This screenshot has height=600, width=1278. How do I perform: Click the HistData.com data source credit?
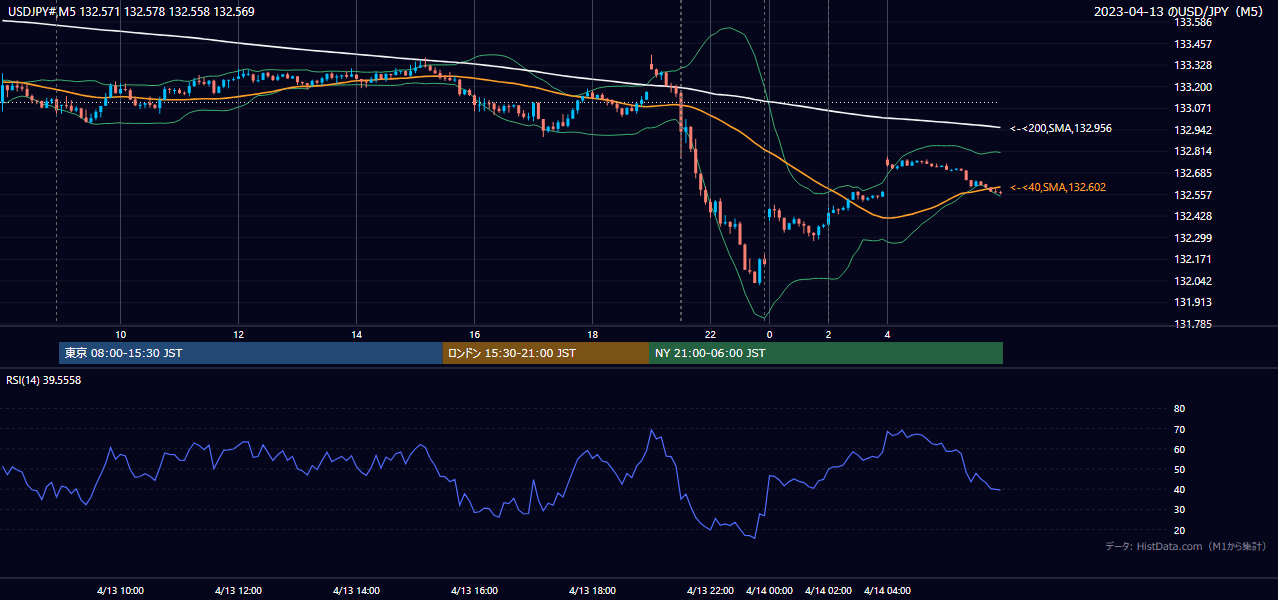pyautogui.click(x=1186, y=546)
